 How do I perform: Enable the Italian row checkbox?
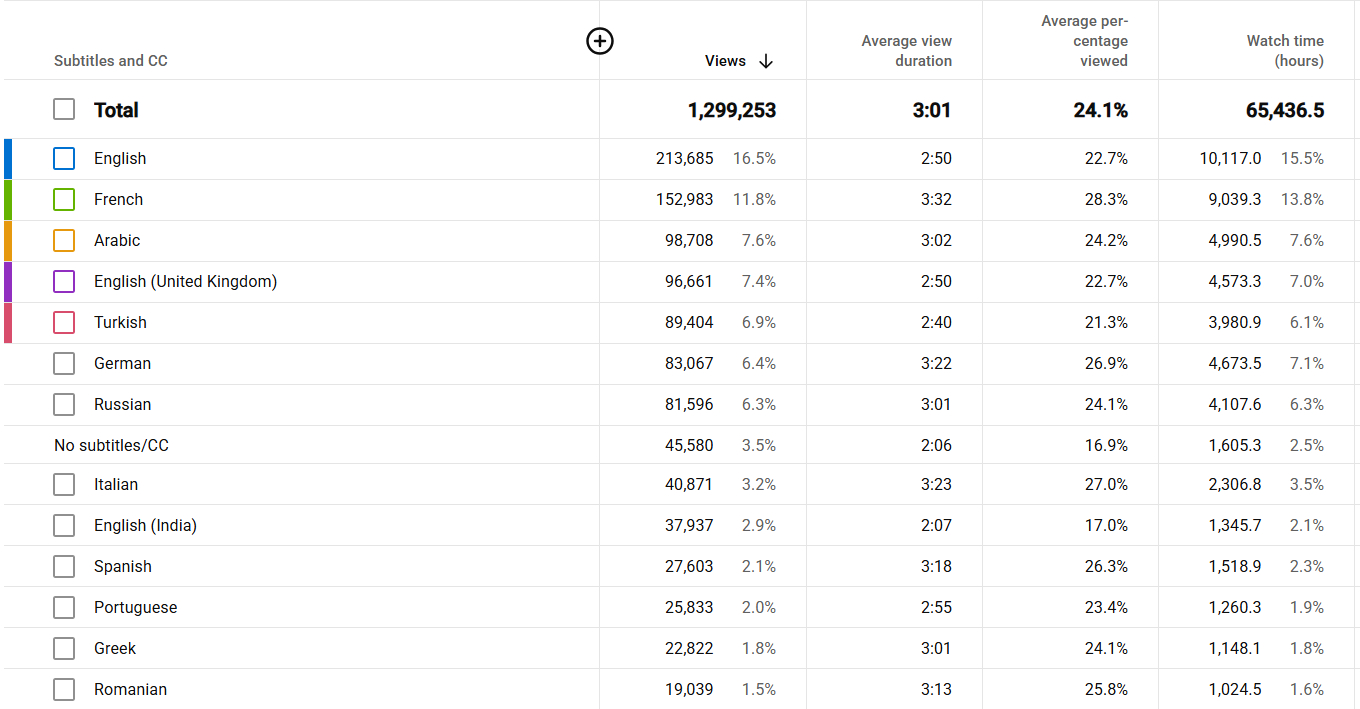click(64, 484)
